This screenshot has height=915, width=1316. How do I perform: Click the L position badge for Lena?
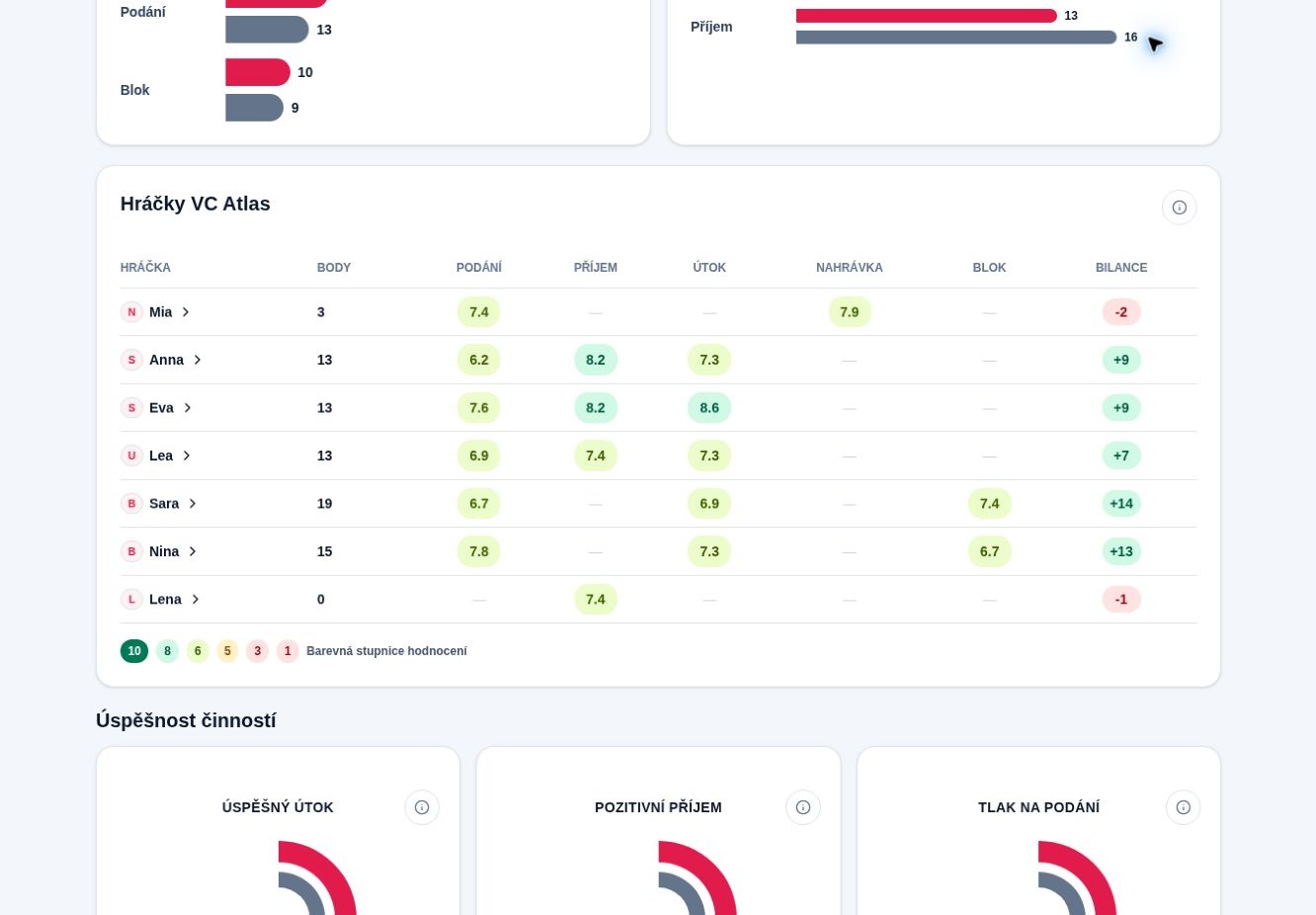pyautogui.click(x=131, y=600)
